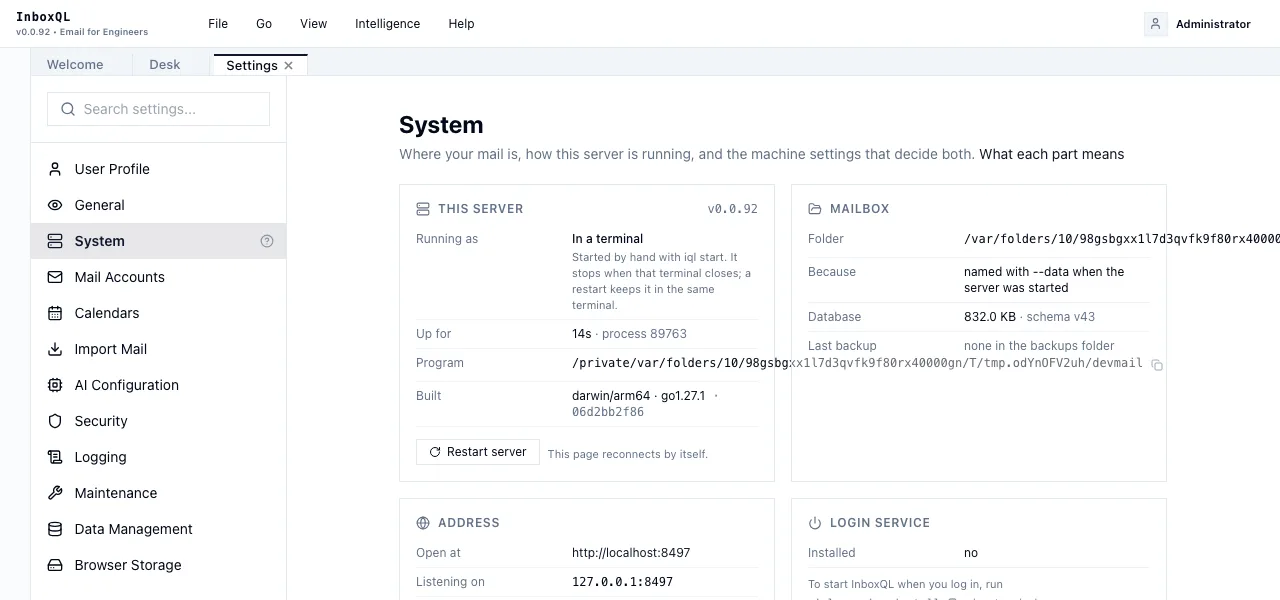Click the Import Mail download icon
The height and width of the screenshot is (600, 1280).
(55, 349)
